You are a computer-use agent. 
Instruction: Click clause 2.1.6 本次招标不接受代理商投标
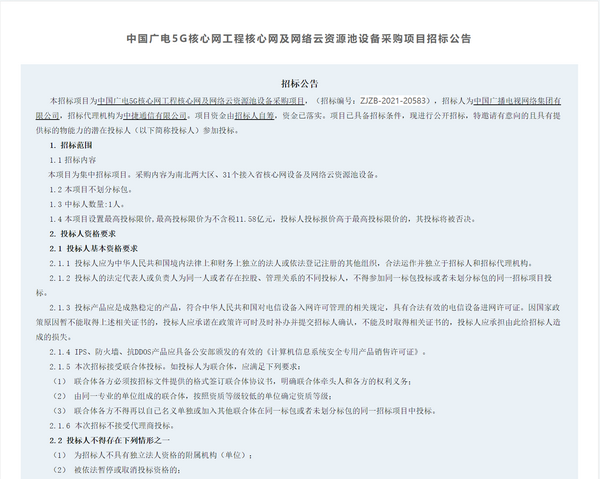pos(112,425)
